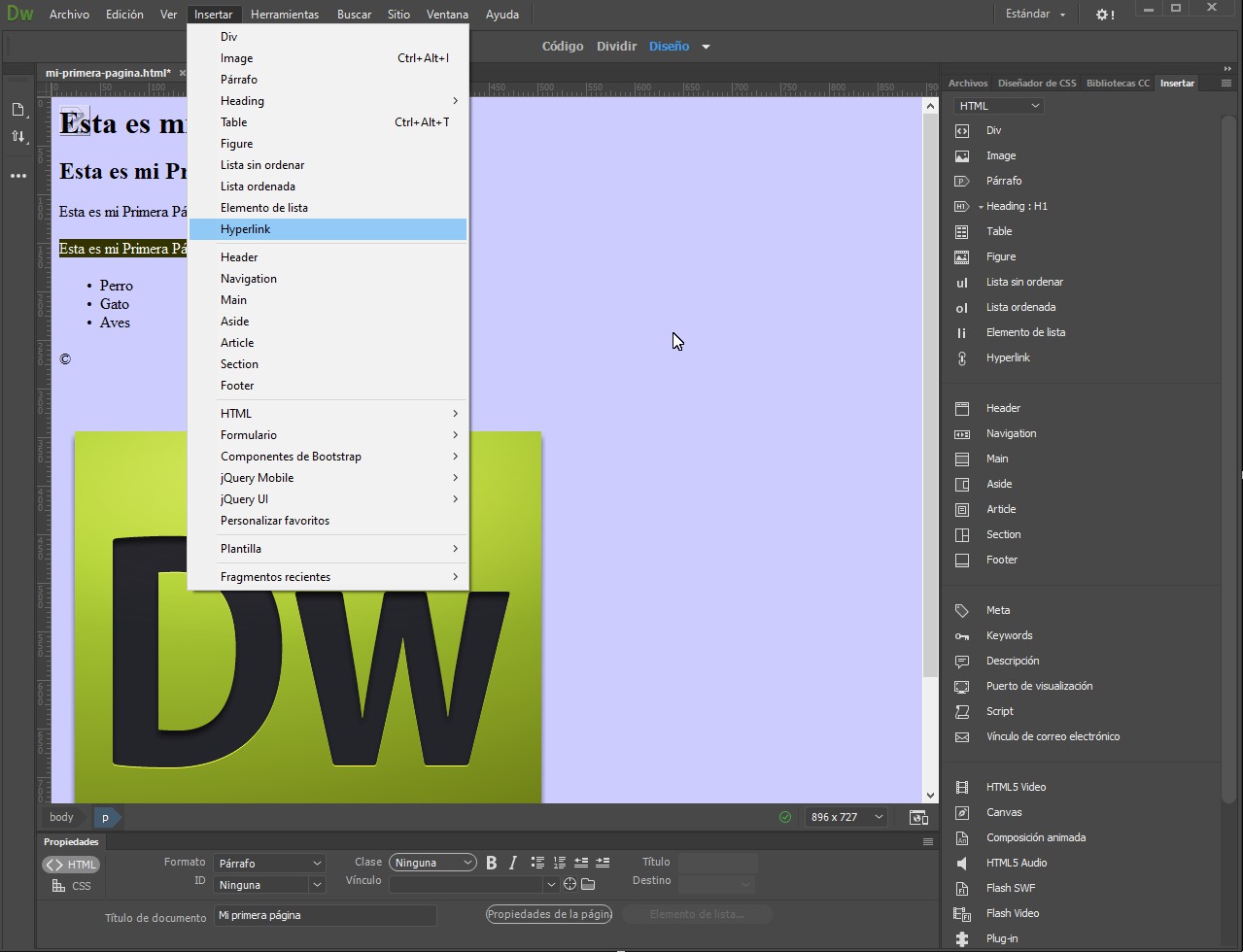Screen dimensions: 1243x952
Task: Switch Properties panel to CSS mode
Action: (x=71, y=886)
